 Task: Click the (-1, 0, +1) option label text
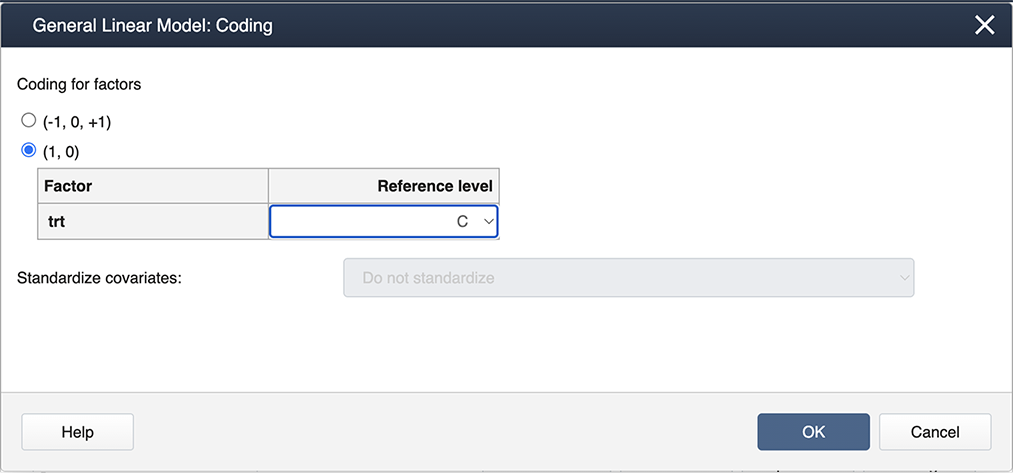(75, 122)
